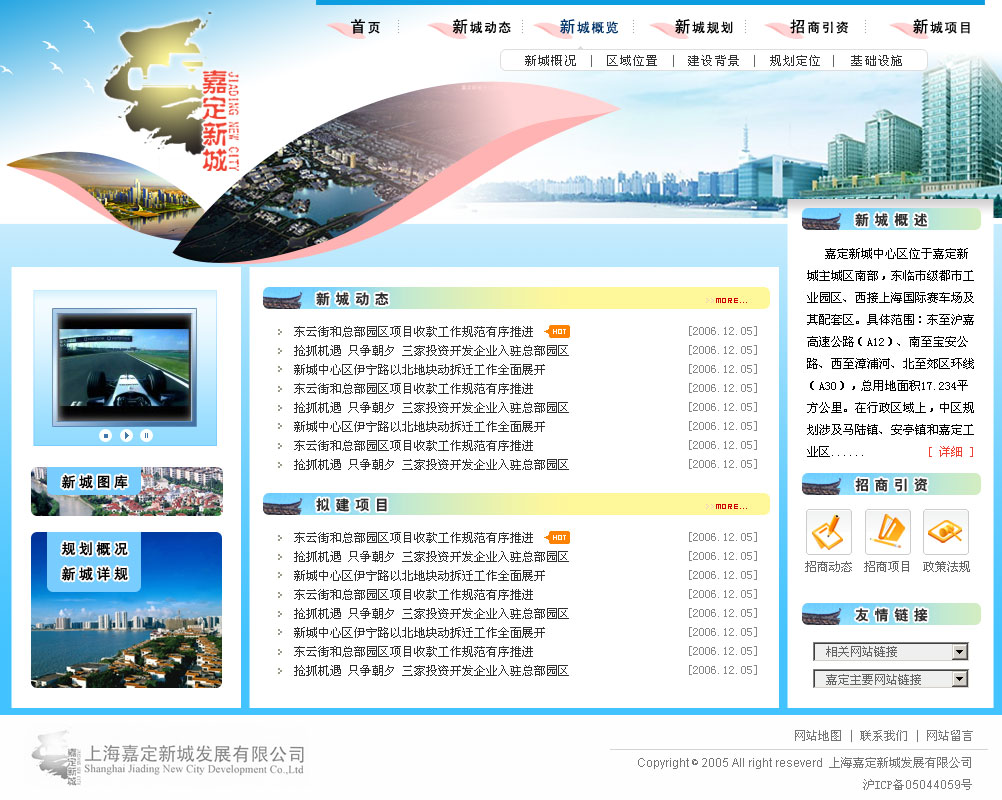Open the 基础设施 submenu tab
The height and width of the screenshot is (800, 1002).
[876, 61]
